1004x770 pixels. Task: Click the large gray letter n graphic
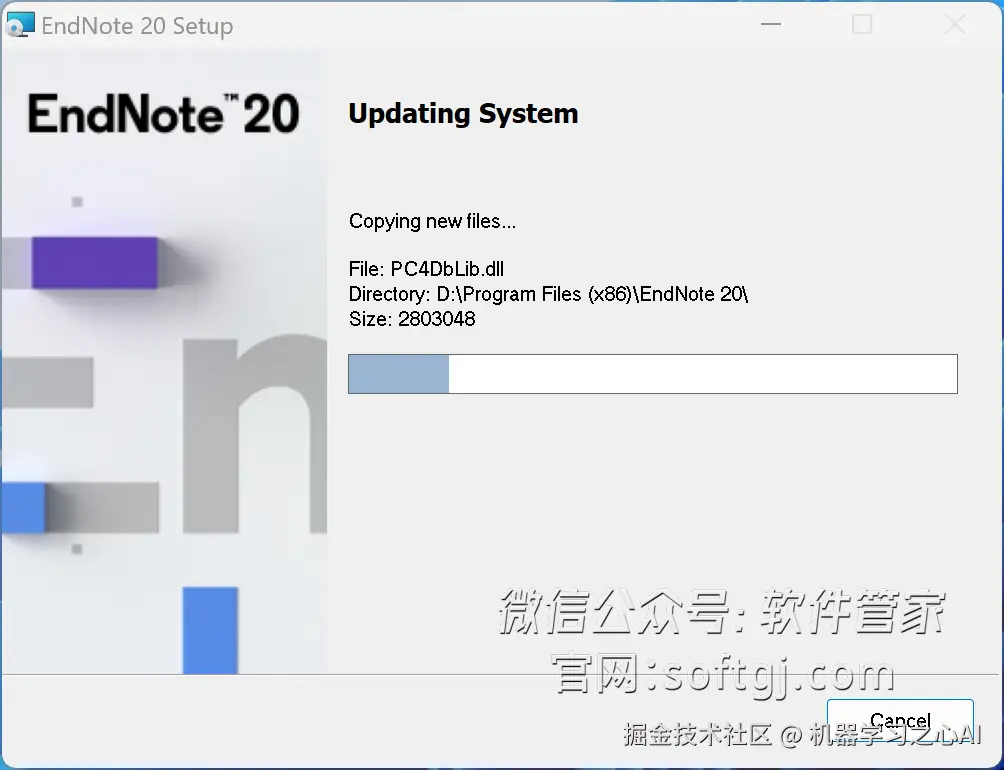[254, 435]
